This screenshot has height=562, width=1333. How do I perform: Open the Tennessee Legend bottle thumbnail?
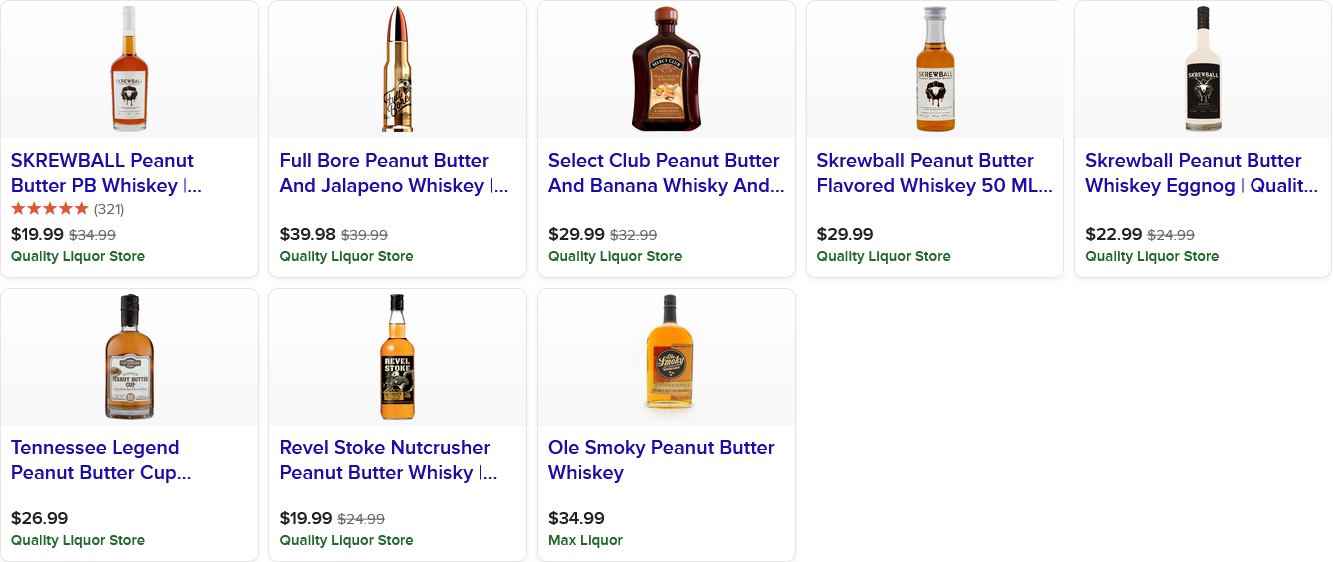(129, 357)
